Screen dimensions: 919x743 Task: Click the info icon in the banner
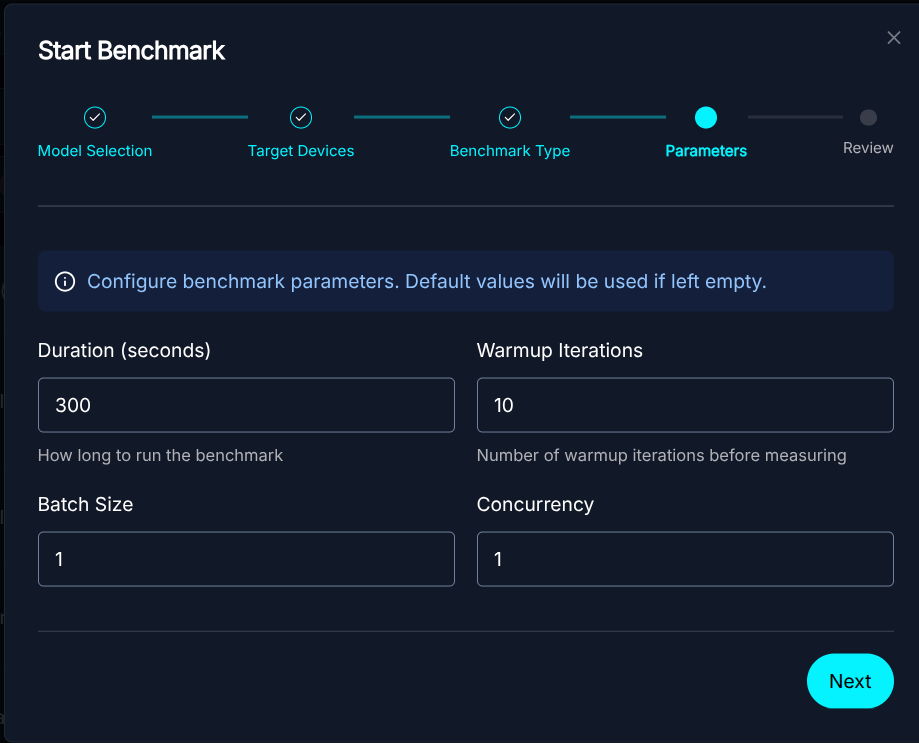pyautogui.click(x=65, y=282)
